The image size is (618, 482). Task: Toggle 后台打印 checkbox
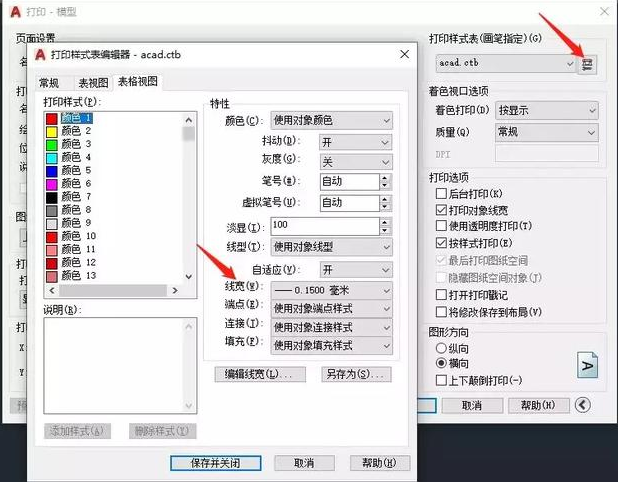(441, 194)
